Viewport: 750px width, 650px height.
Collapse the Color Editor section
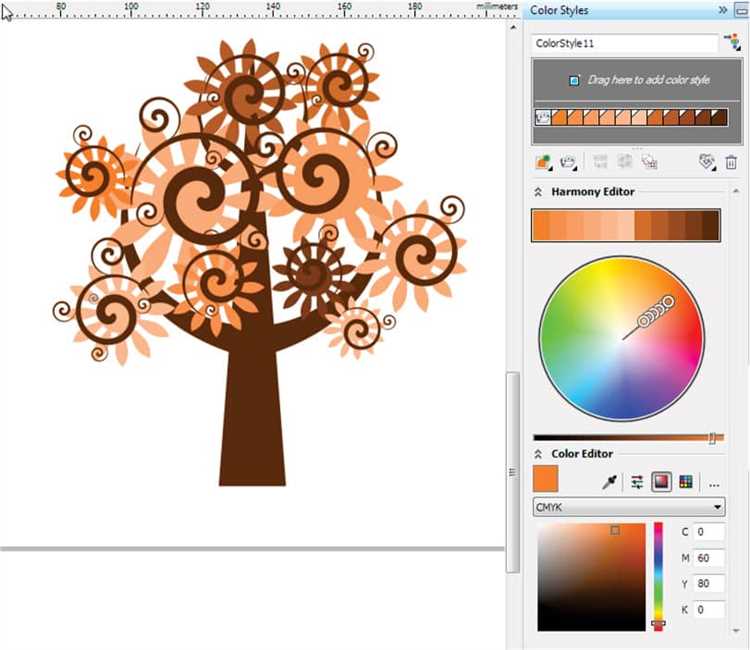538,454
